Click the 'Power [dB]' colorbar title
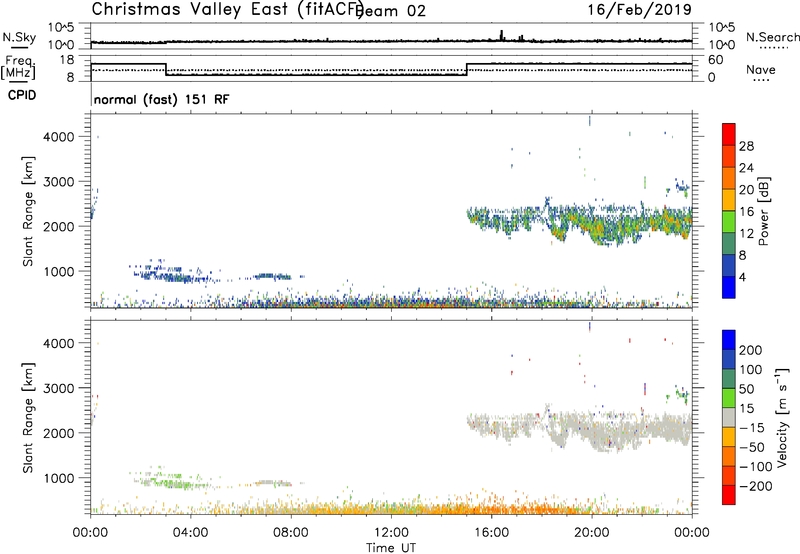The image size is (800, 554). [x=763, y=211]
